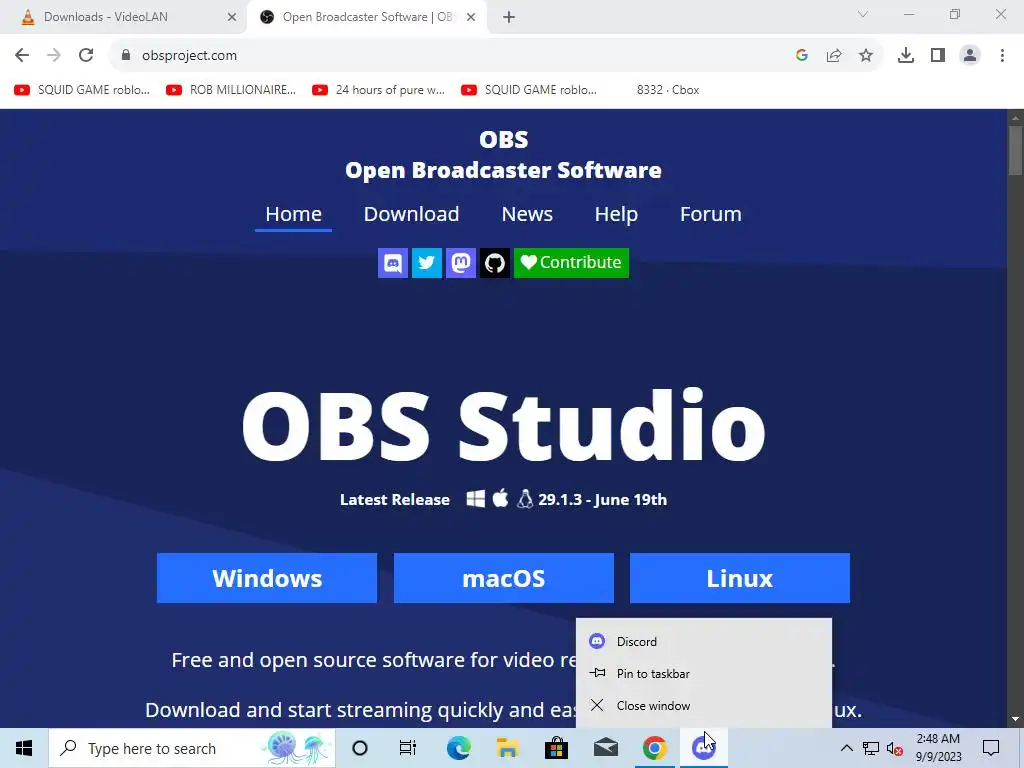1024x768 pixels.
Task: Share this page icon
Action: 834,56
